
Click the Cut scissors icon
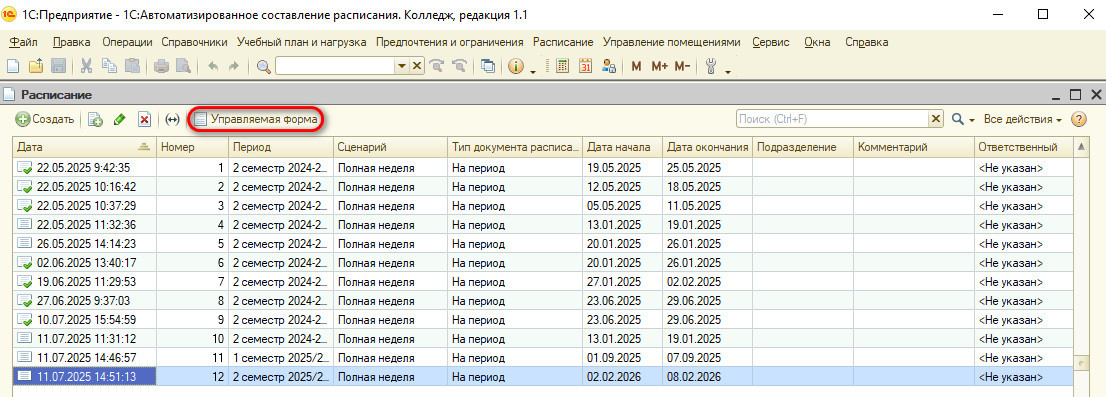87,66
